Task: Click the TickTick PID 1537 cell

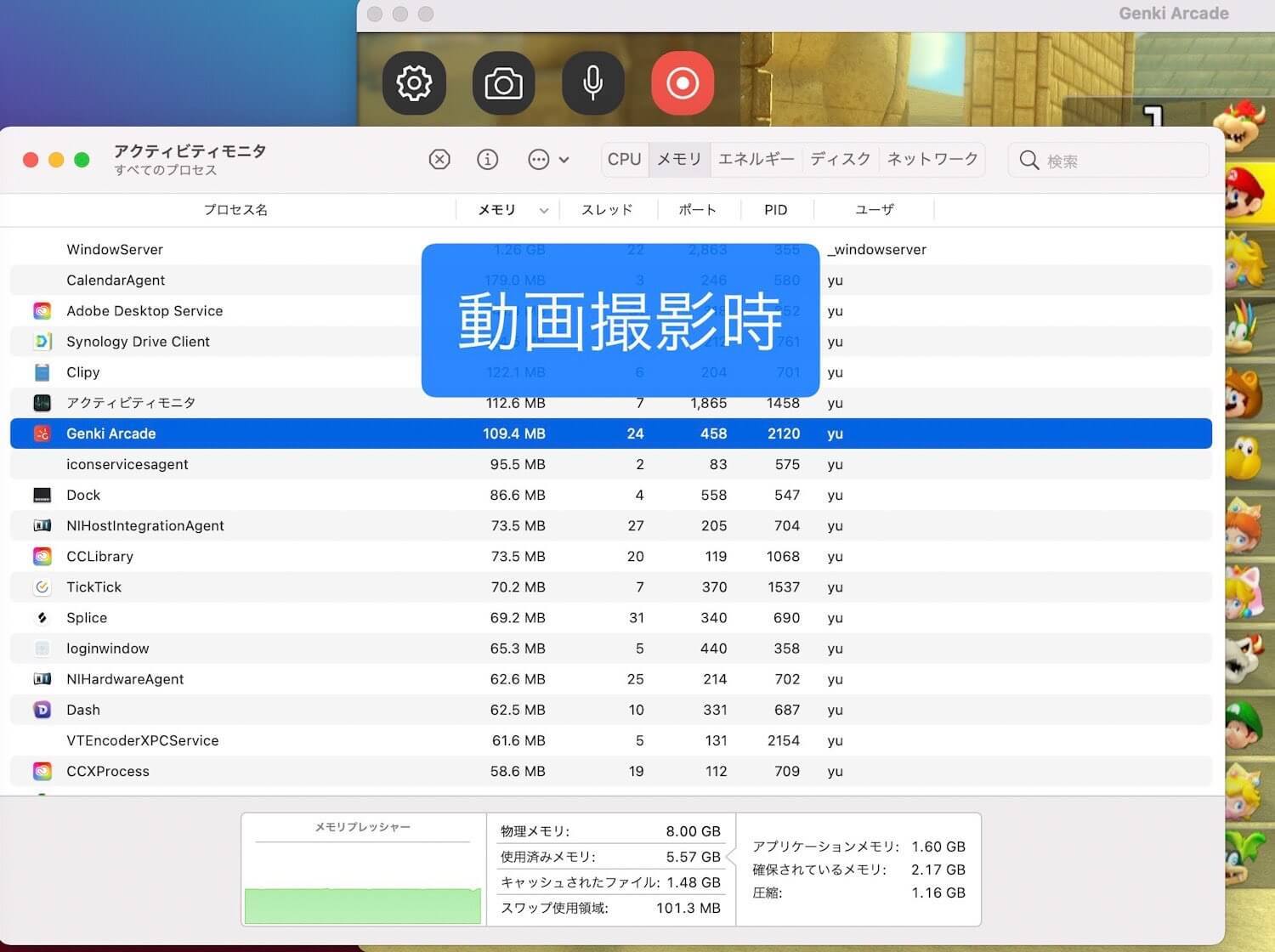Action: pyautogui.click(x=783, y=587)
